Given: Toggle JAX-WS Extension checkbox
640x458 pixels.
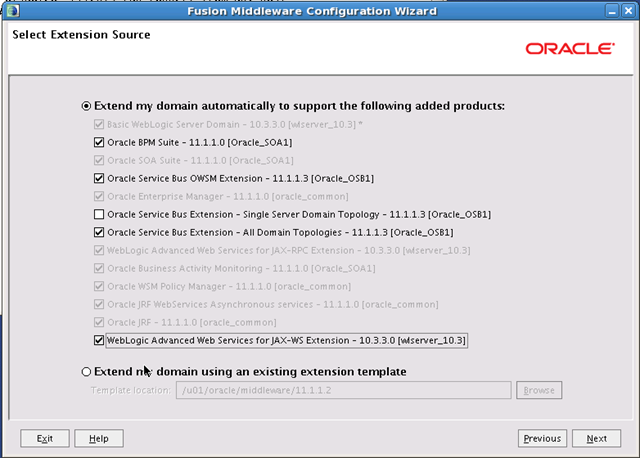Looking at the screenshot, I should tap(99, 340).
